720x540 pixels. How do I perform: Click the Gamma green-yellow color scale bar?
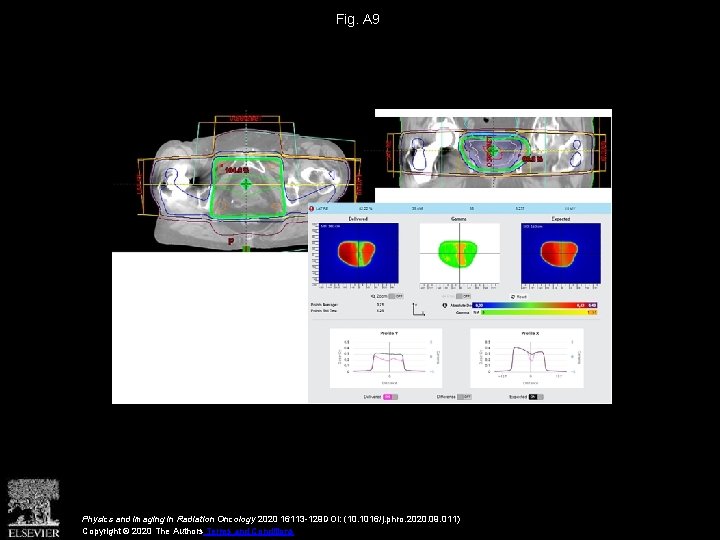539,312
